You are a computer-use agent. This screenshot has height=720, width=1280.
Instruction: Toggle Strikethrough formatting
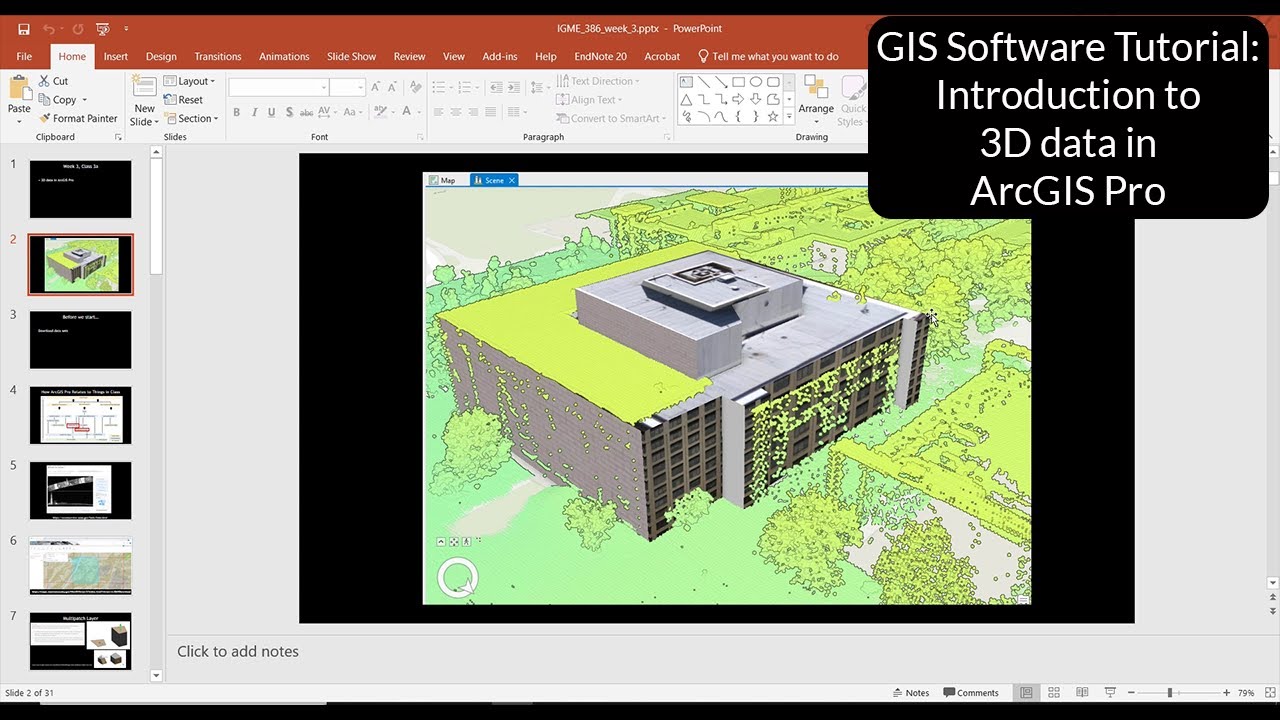click(306, 112)
